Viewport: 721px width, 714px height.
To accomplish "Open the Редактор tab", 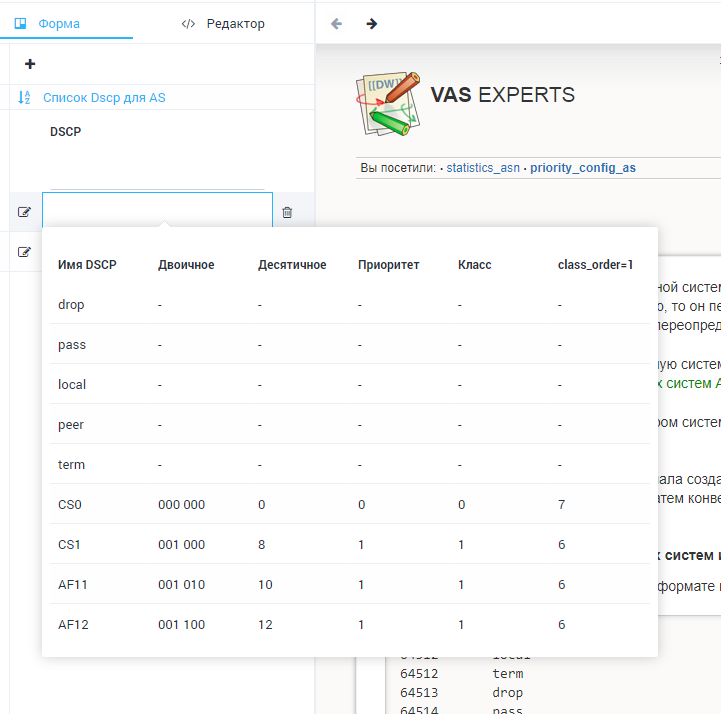I will click(x=224, y=24).
